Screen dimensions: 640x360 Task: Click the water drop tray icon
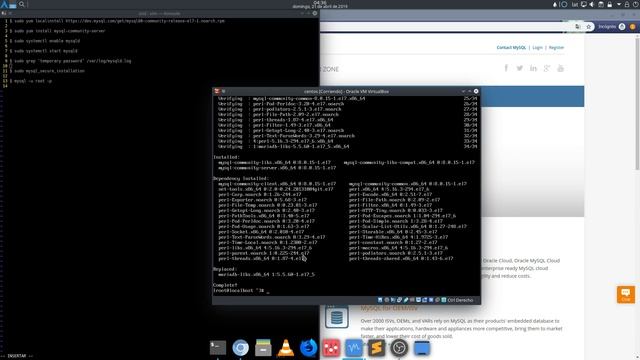(555, 4)
